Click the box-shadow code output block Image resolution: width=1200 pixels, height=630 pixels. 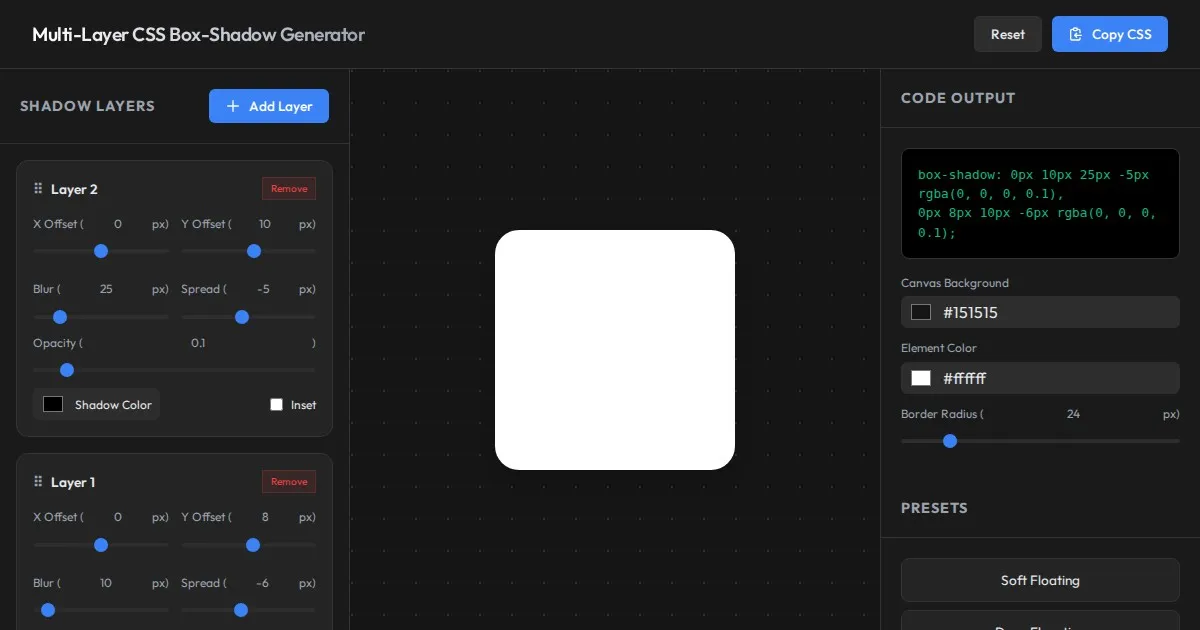[1040, 204]
